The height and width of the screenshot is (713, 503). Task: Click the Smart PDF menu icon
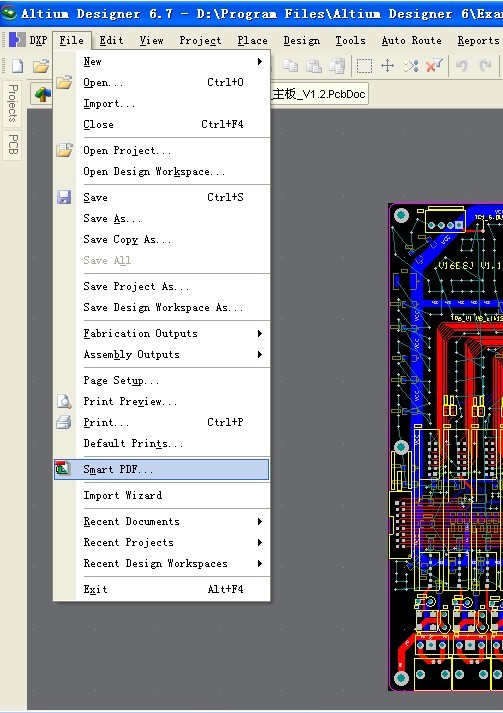(x=63, y=468)
